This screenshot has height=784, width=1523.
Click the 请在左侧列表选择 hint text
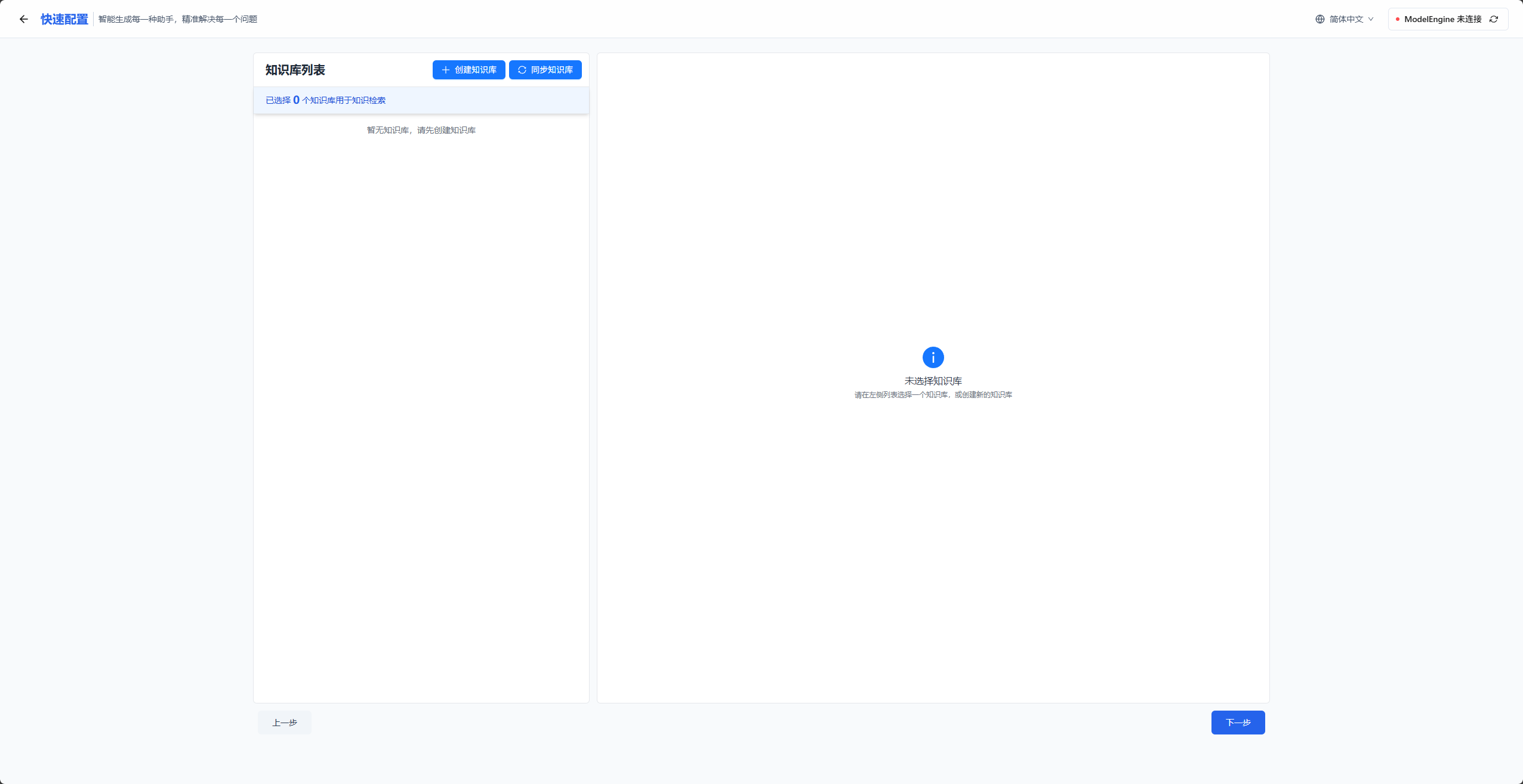[933, 395]
